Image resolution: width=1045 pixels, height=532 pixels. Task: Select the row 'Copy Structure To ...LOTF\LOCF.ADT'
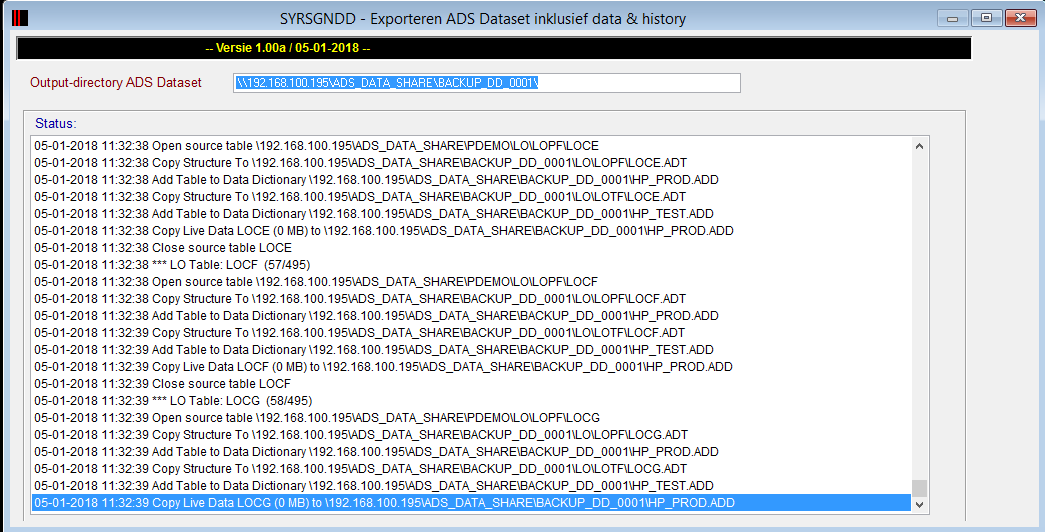pos(471,333)
